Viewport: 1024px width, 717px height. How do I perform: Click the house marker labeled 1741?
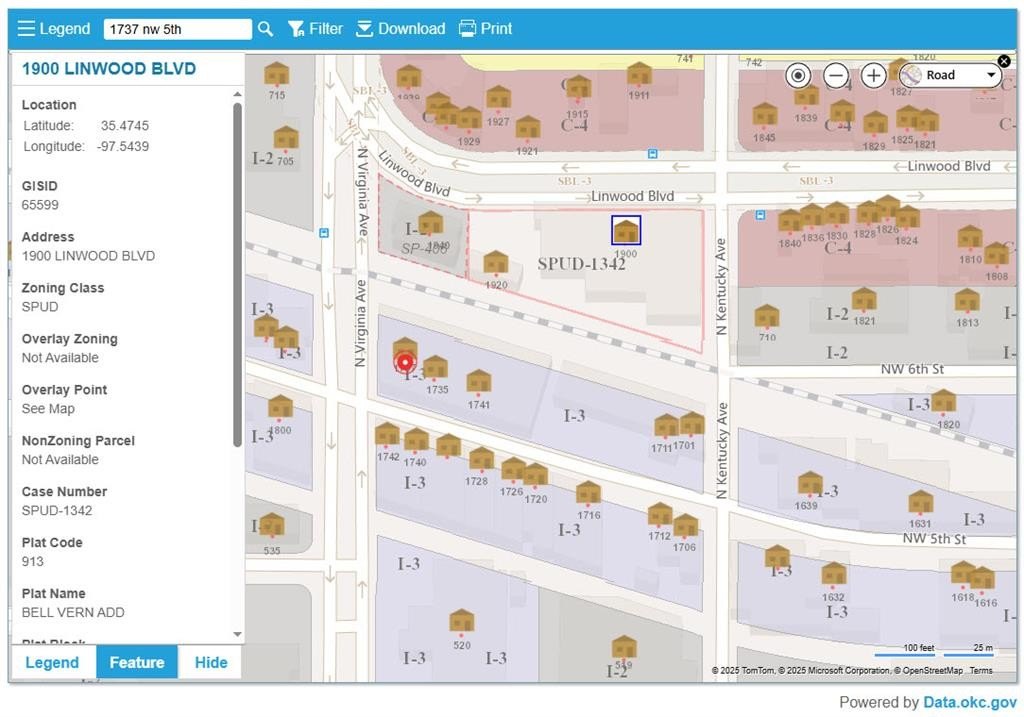[x=479, y=381]
